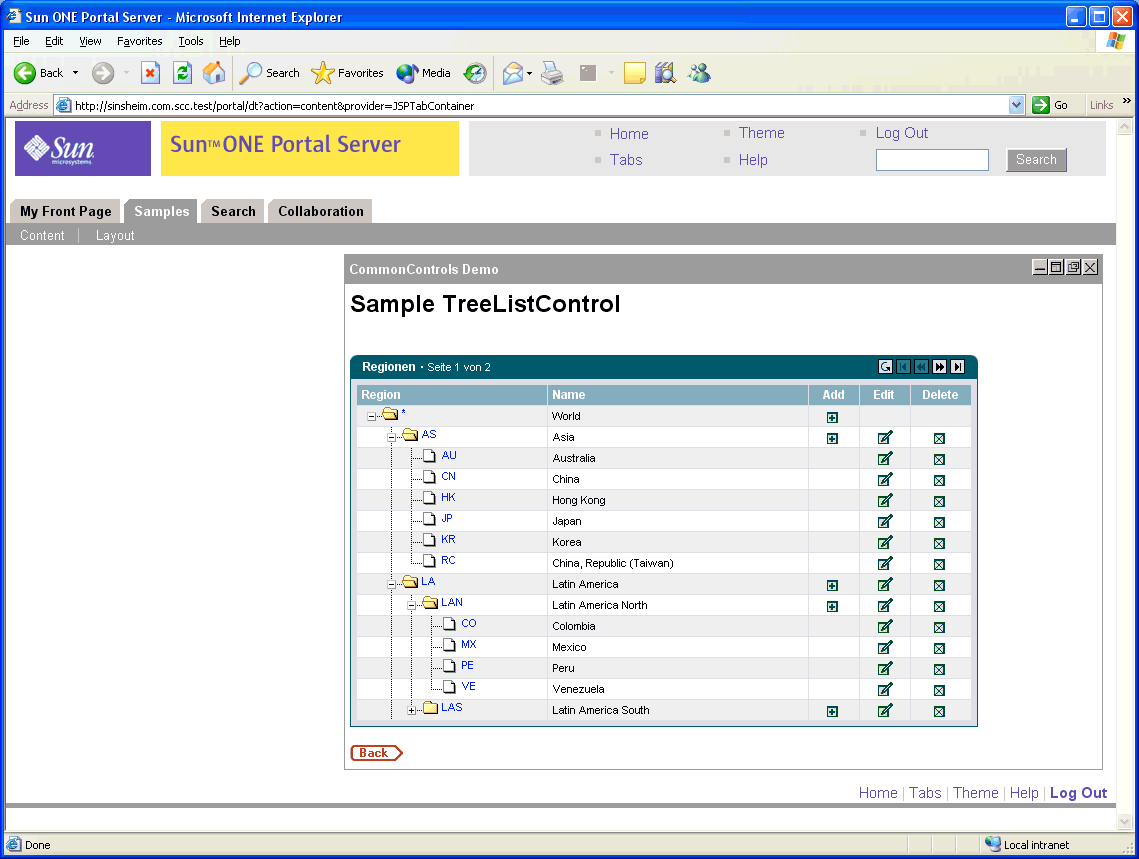Open the Media pane from toolbar
1139x859 pixels.
click(423, 73)
